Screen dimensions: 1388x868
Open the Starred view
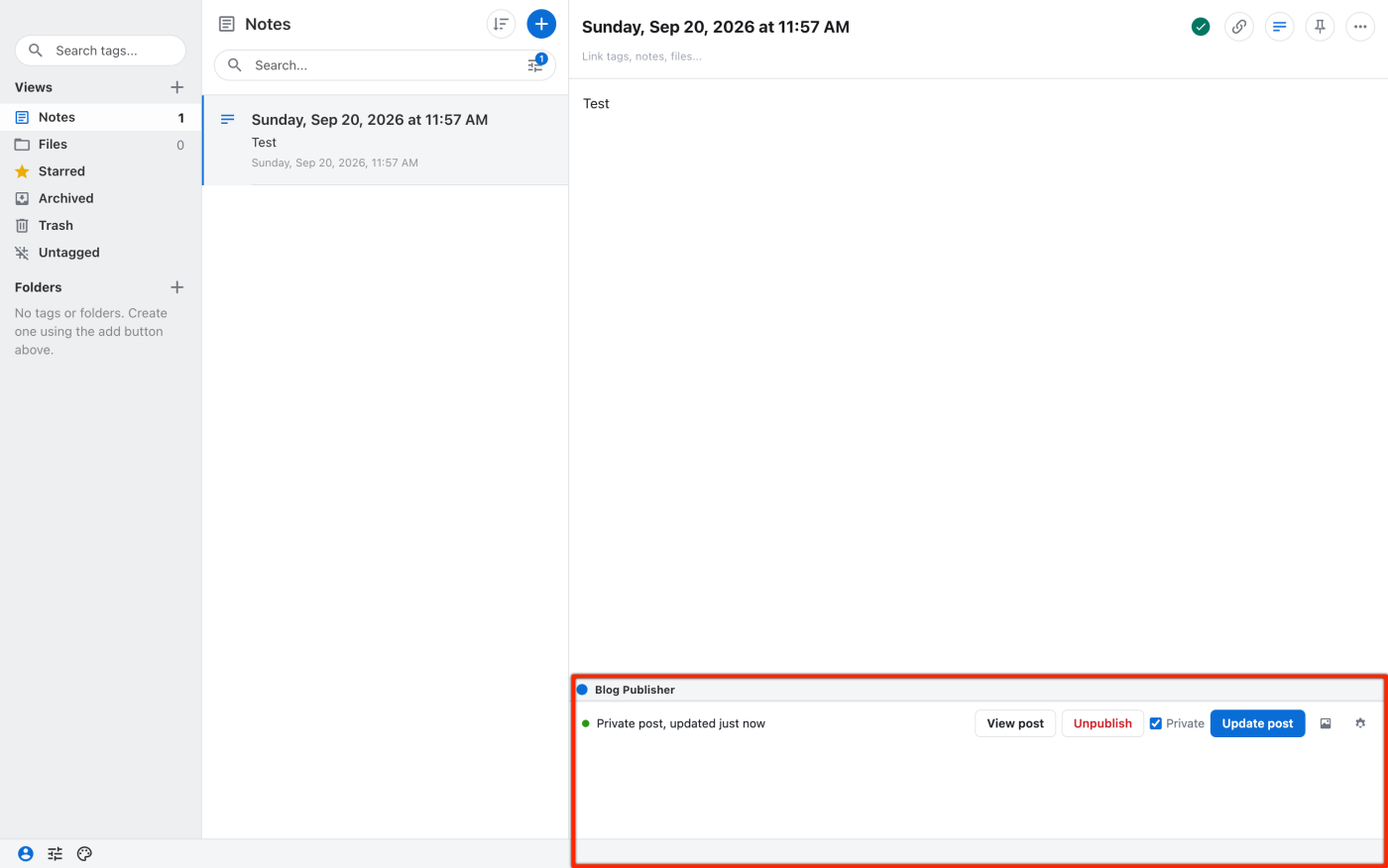click(x=100, y=171)
